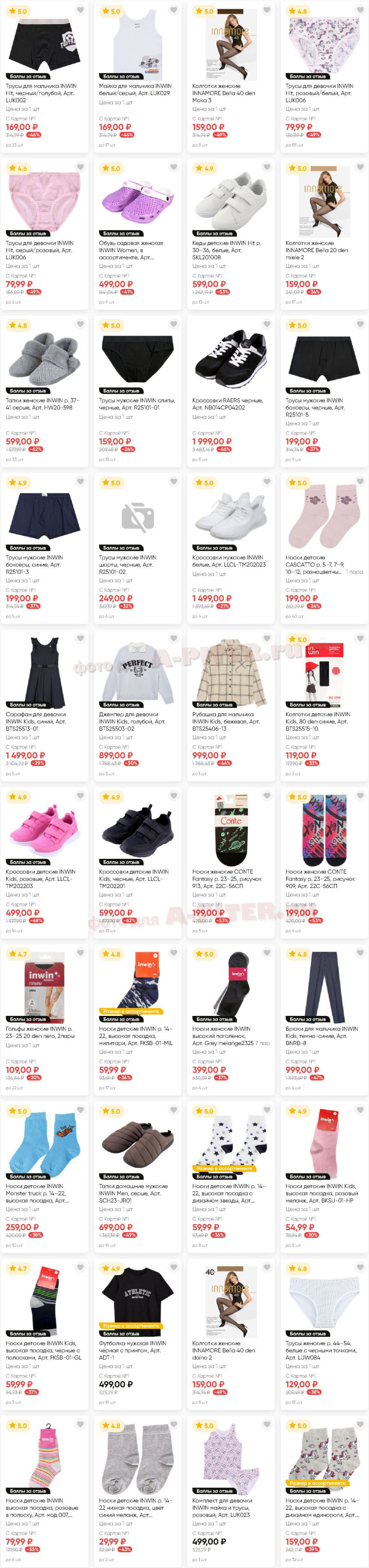Favorite the gray INWIN women's slippers
This screenshot has height=1568, width=369.
tap(80, 325)
